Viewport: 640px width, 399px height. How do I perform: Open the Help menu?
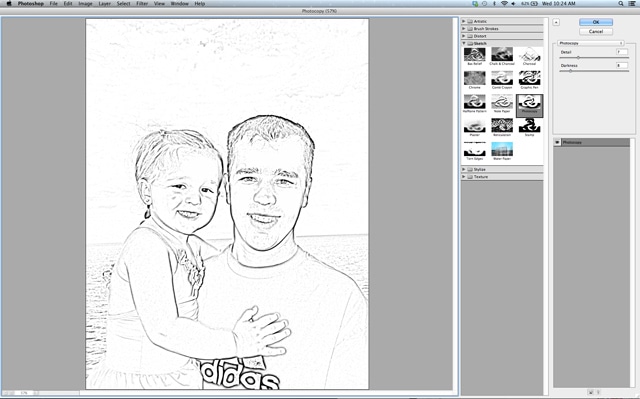(200, 3)
